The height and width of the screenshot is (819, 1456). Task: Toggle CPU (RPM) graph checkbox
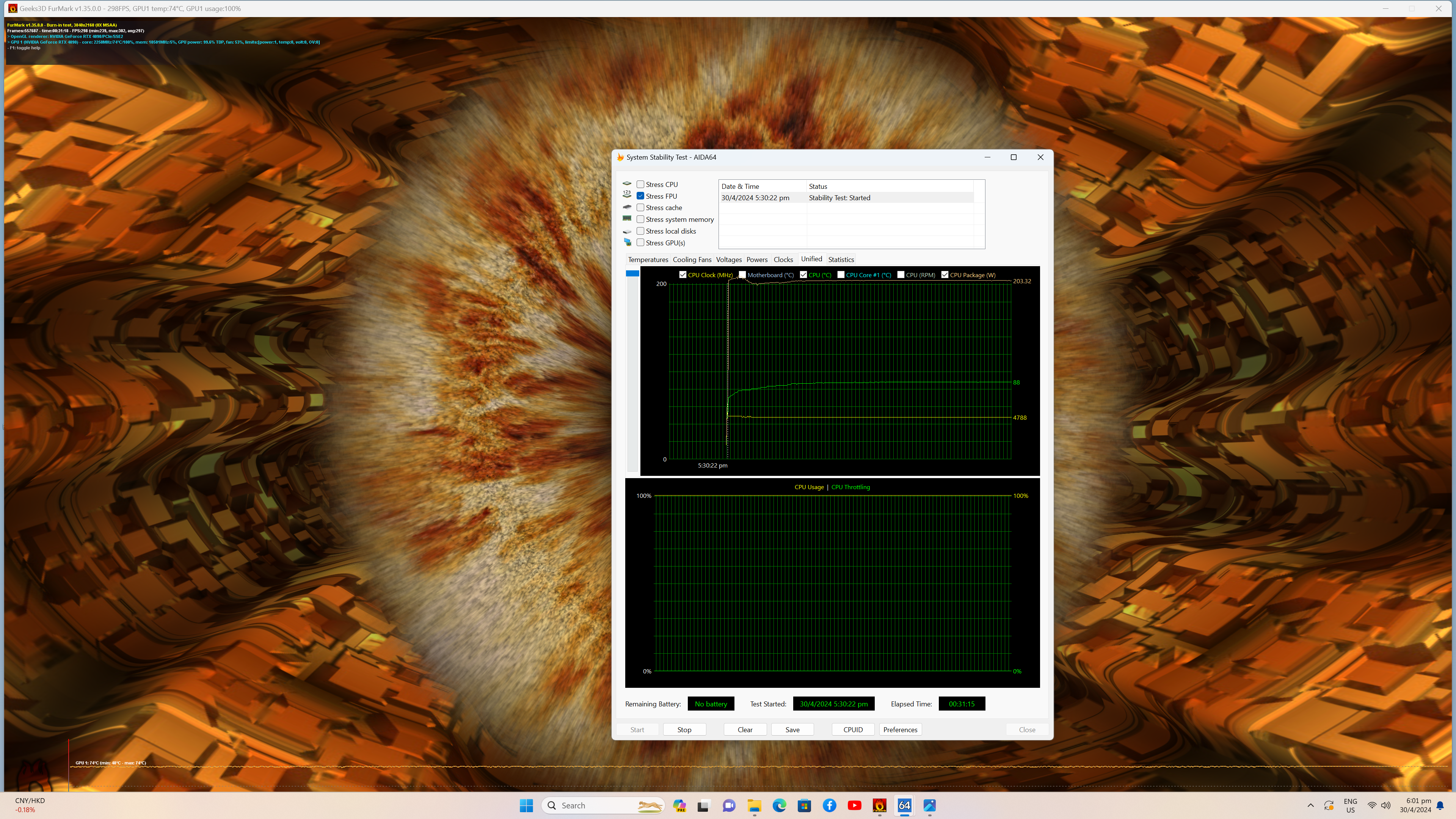(x=901, y=275)
